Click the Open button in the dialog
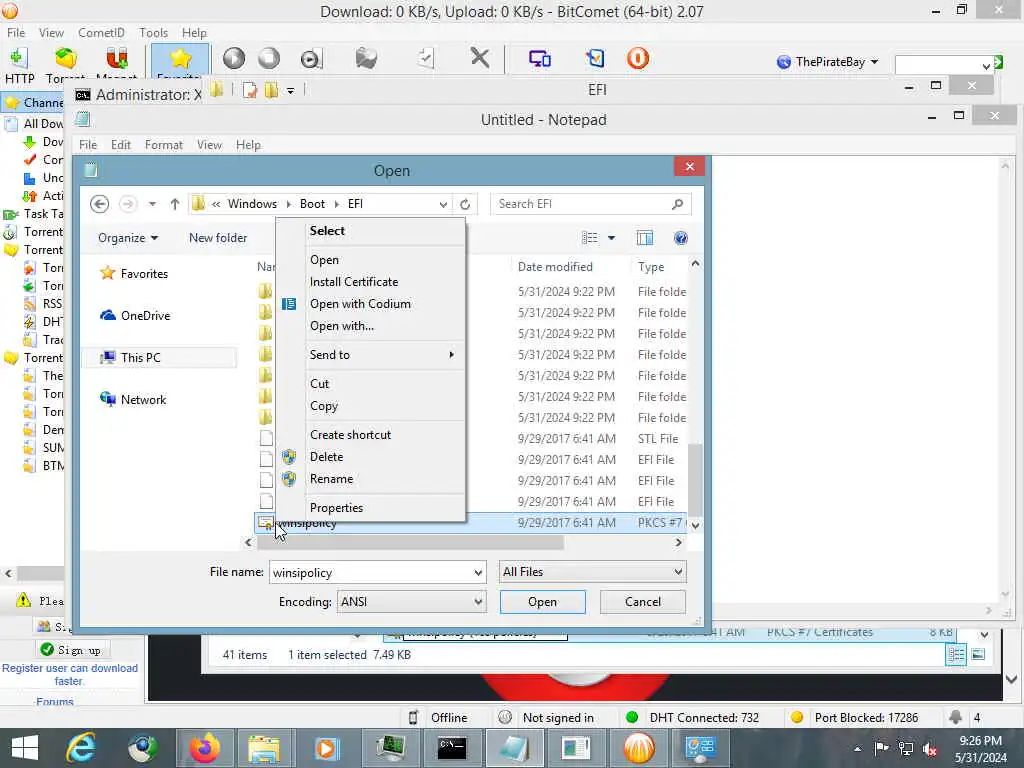1024x768 pixels. coord(543,601)
